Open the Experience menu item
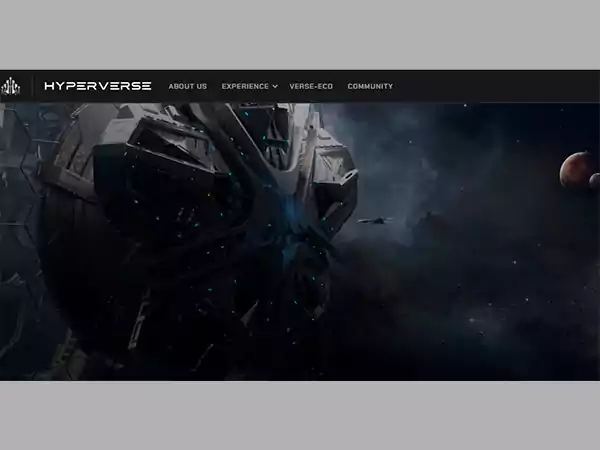Image resolution: width=600 pixels, height=450 pixels. (x=245, y=86)
